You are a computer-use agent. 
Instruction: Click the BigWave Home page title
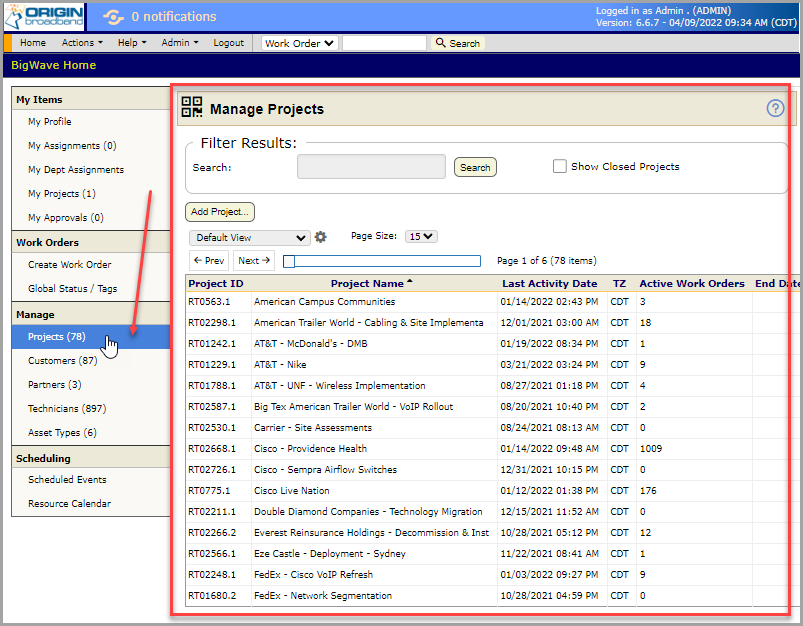(x=54, y=65)
